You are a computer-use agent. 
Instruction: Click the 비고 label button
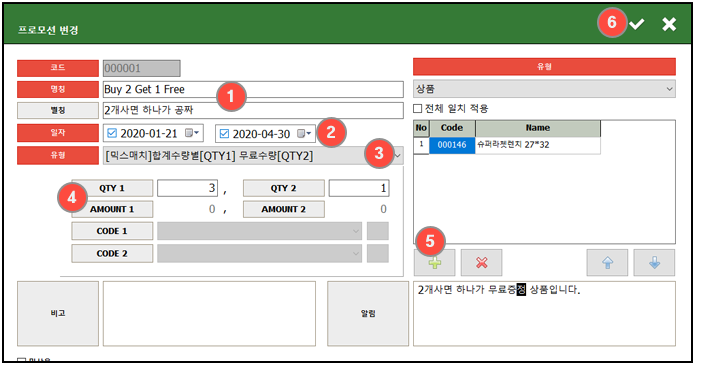(x=58, y=313)
